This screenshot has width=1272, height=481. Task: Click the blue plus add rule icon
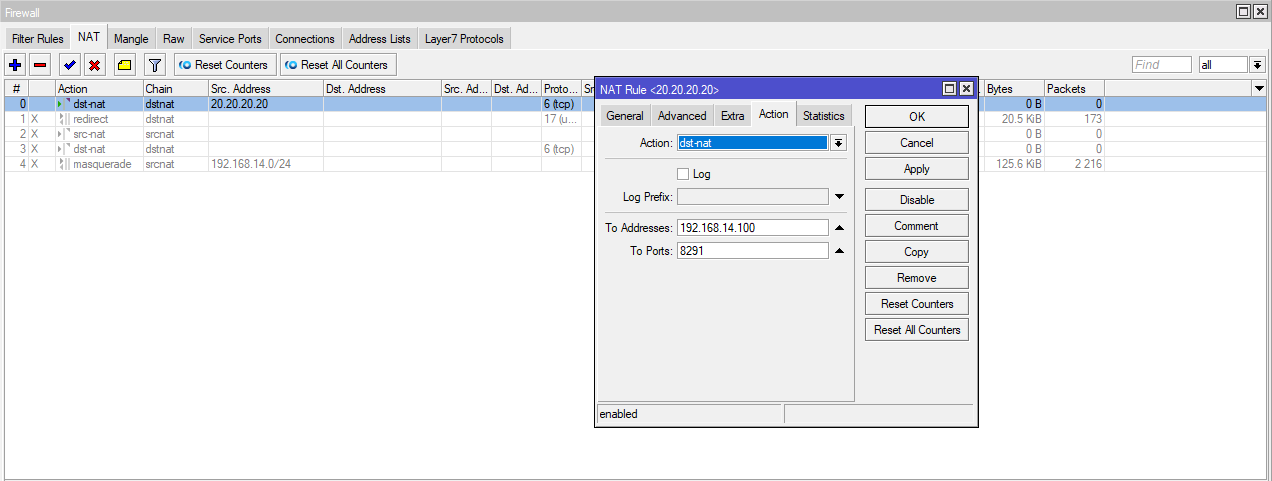[x=15, y=65]
